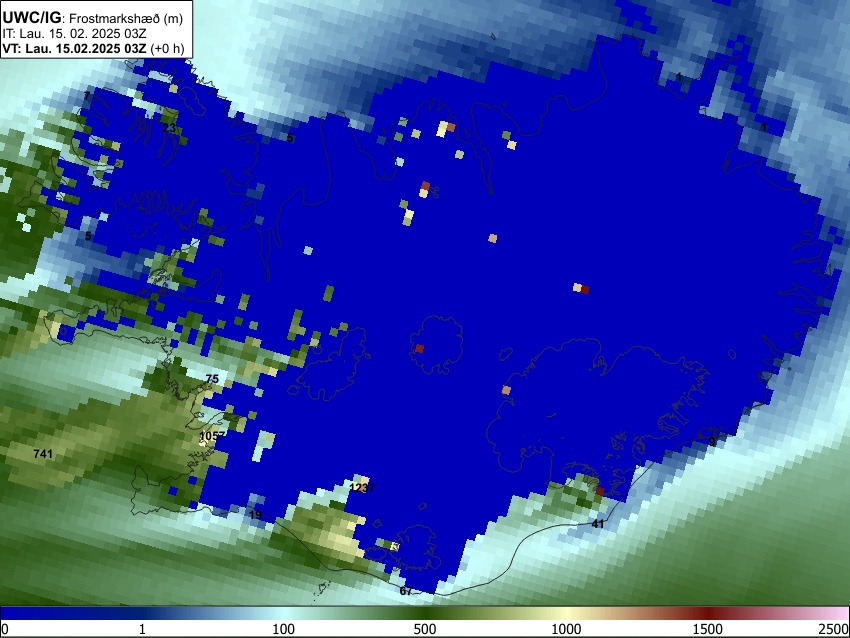Click the (+0 h) forecast offset text
Screen dimensions: 850x638
point(167,48)
